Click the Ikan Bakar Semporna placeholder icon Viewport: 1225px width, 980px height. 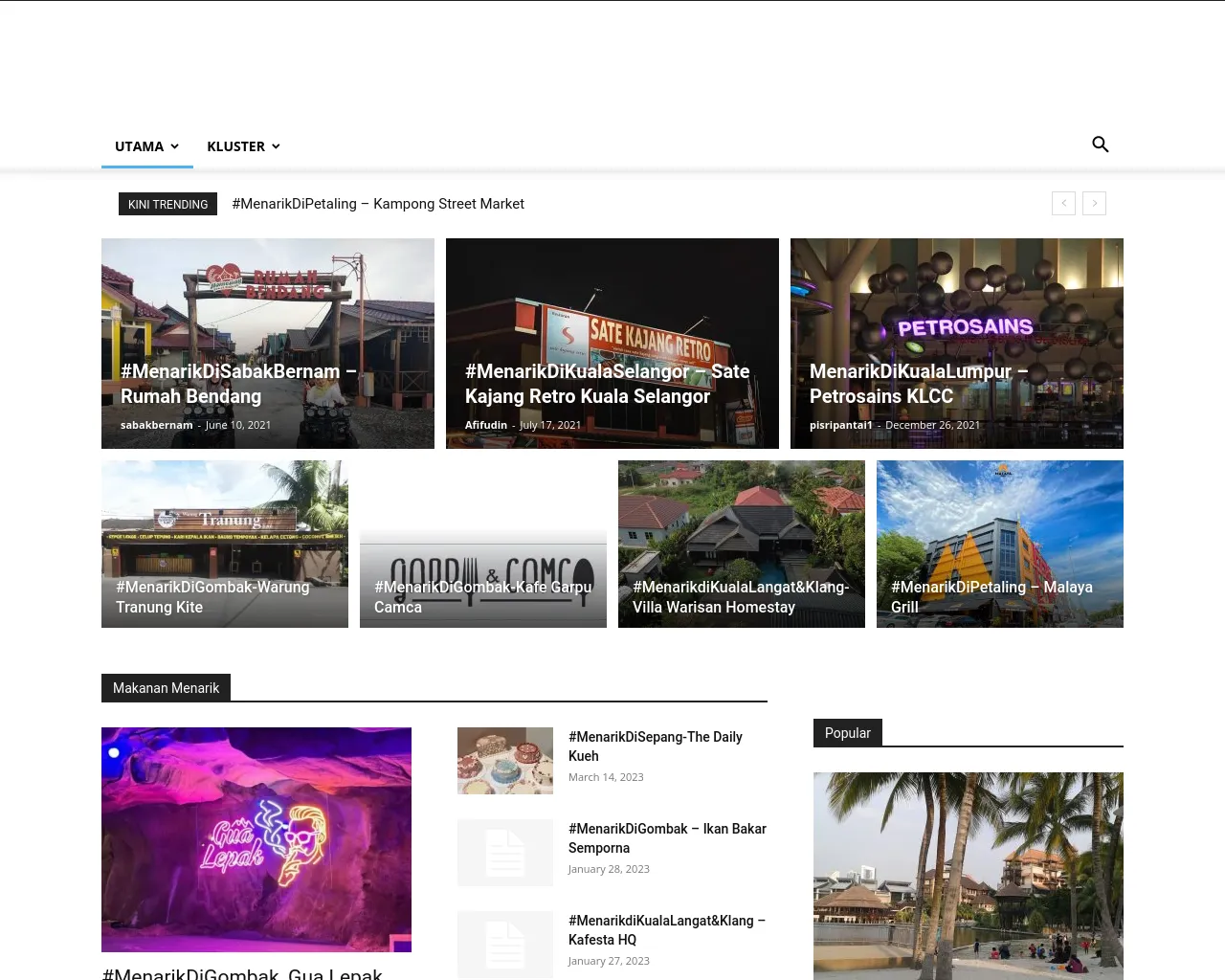505,853
